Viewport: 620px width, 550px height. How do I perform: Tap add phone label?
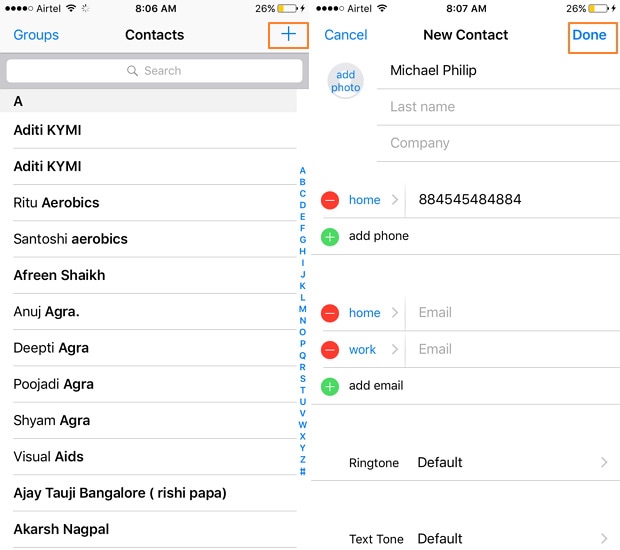click(x=378, y=236)
